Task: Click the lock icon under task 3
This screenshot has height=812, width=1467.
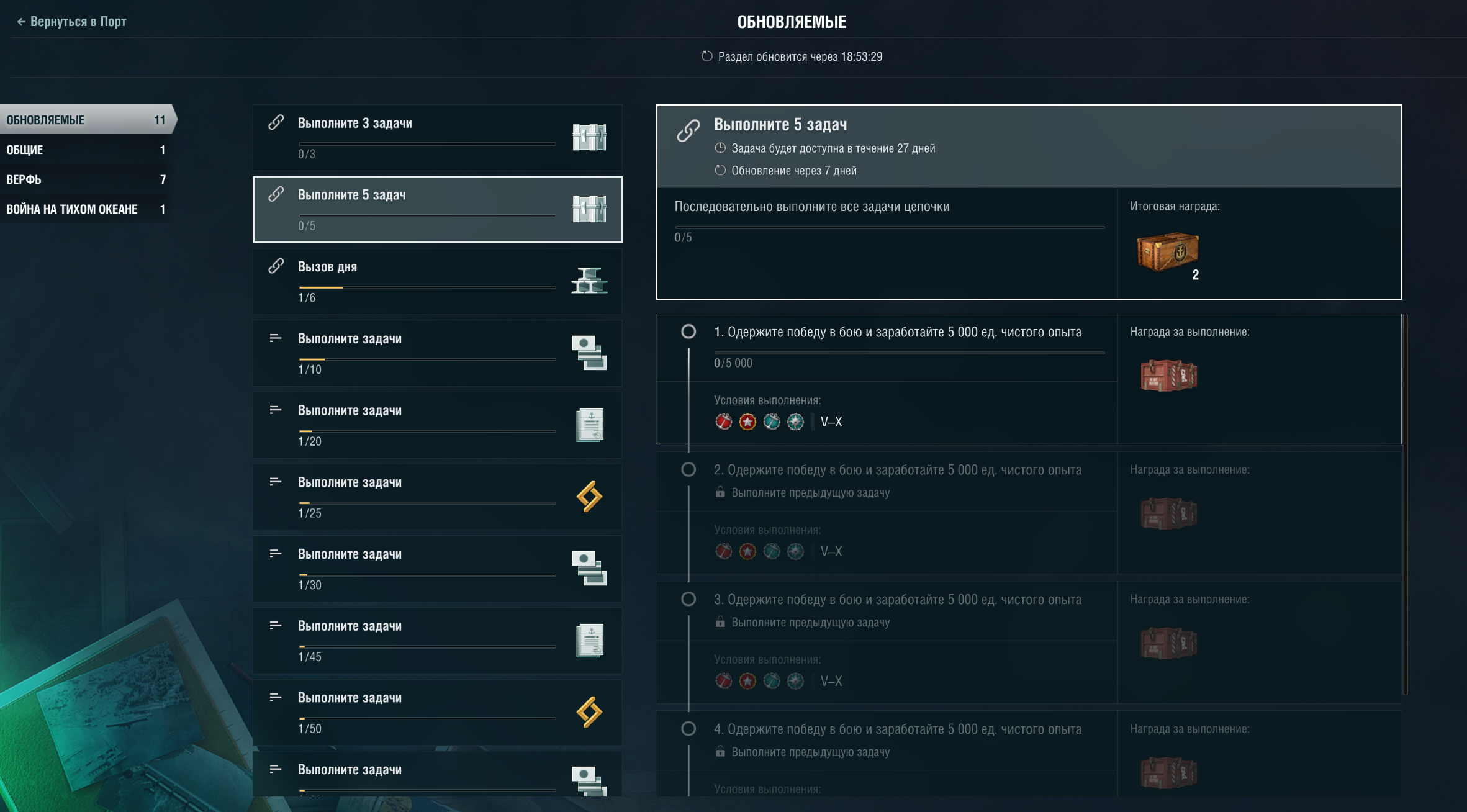Action: (x=720, y=622)
